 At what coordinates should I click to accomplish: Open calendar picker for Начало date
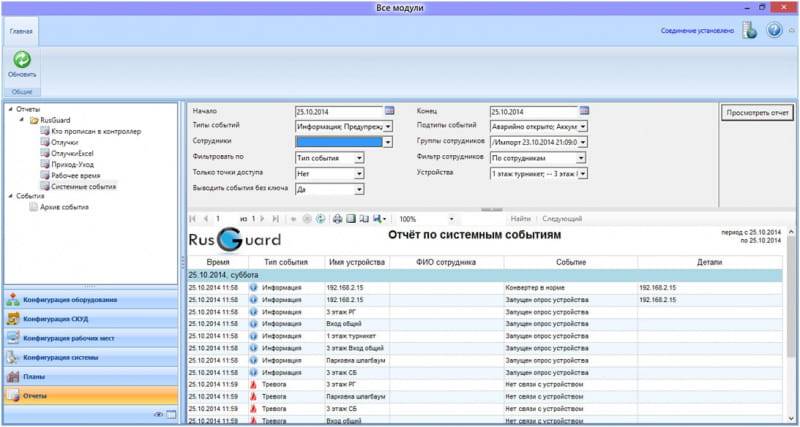389,111
